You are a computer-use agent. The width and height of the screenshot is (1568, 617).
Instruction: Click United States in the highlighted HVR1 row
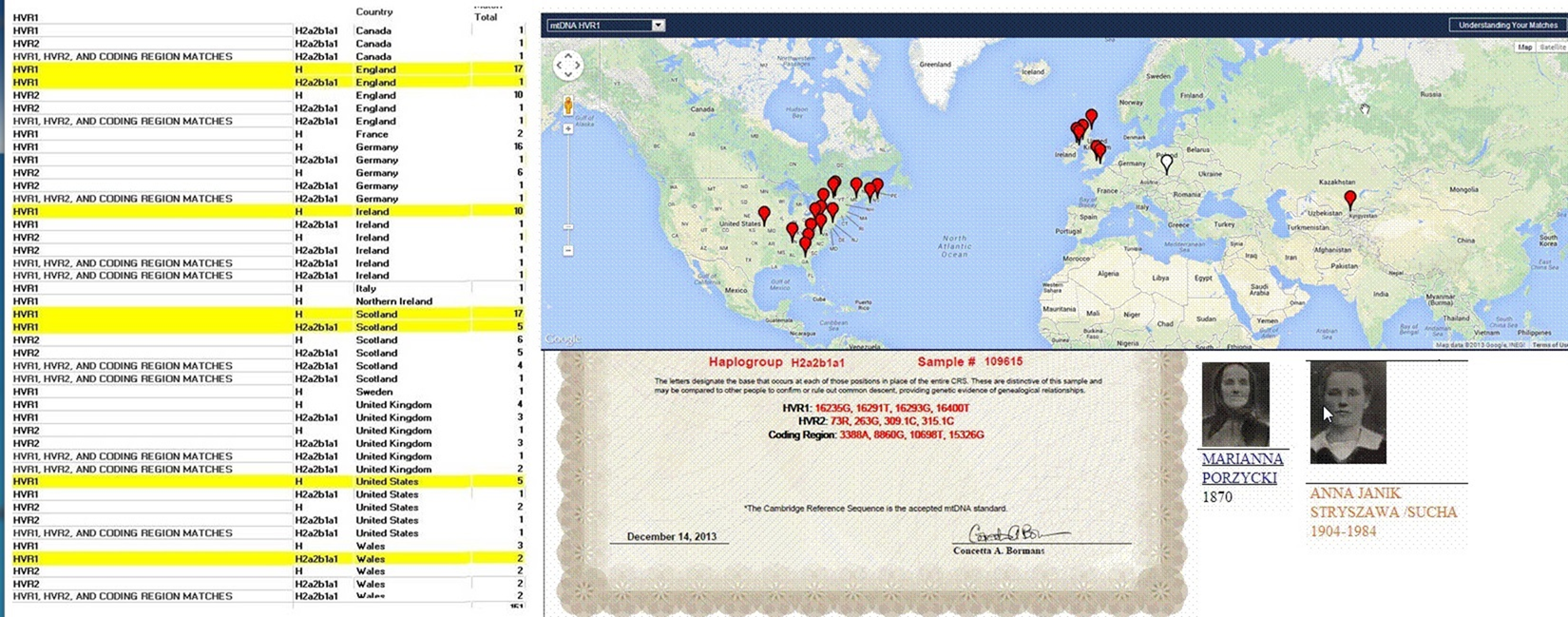387,482
